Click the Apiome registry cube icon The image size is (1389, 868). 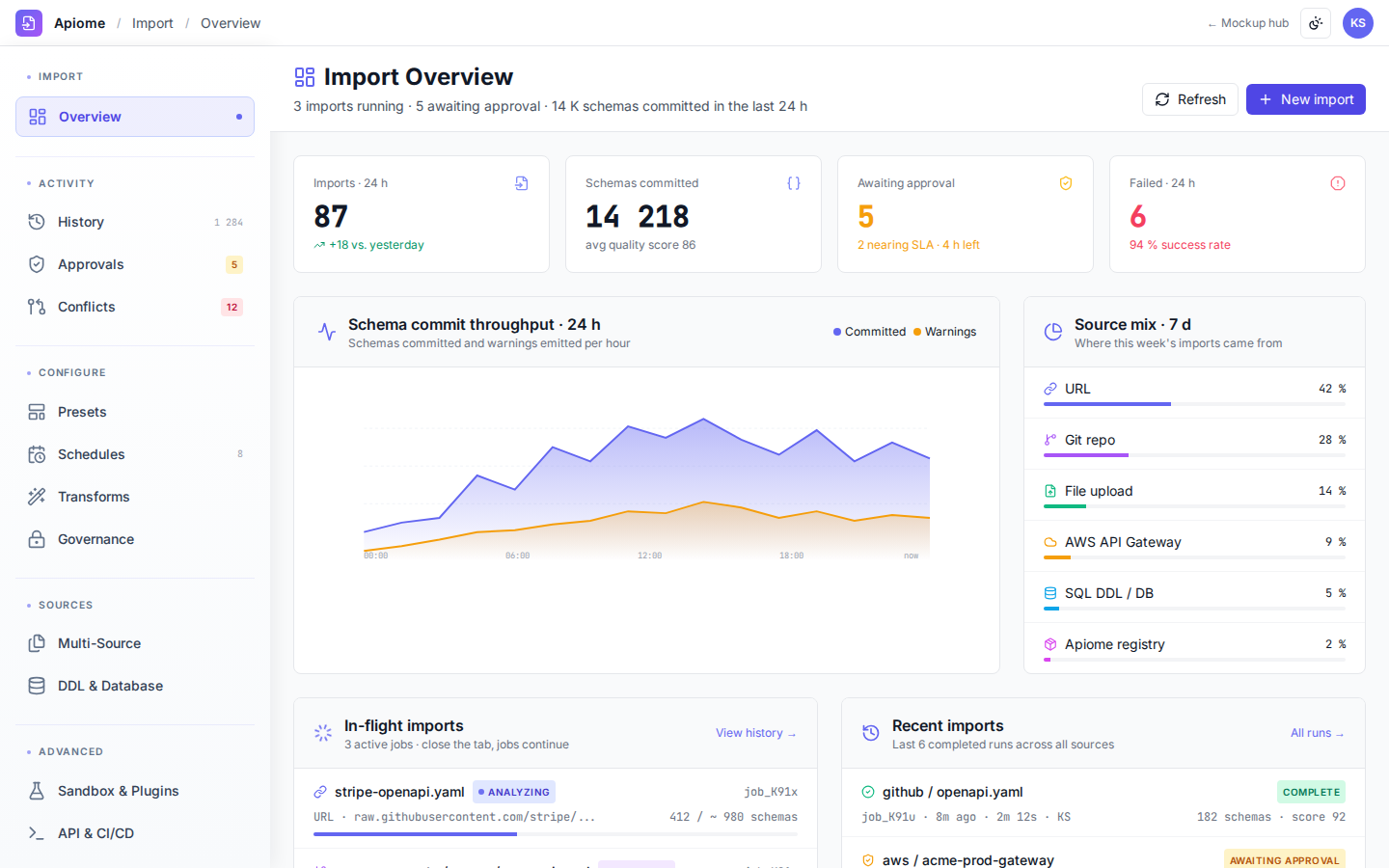pyautogui.click(x=1050, y=644)
